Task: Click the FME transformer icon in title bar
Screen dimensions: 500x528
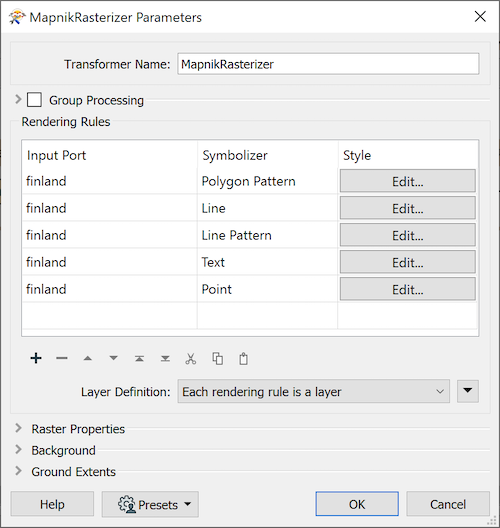Action: click(17, 17)
